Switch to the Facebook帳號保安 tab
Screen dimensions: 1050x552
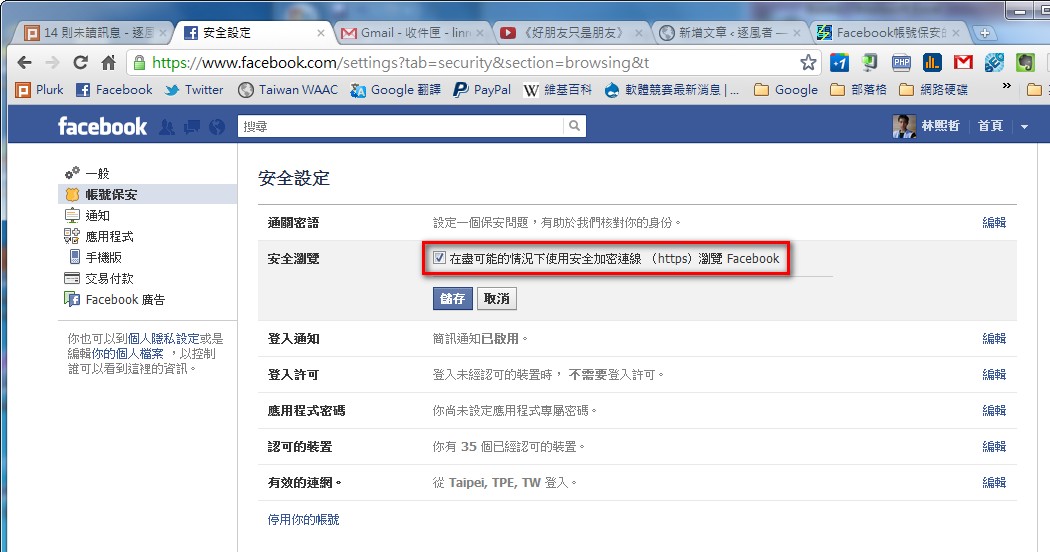point(887,33)
